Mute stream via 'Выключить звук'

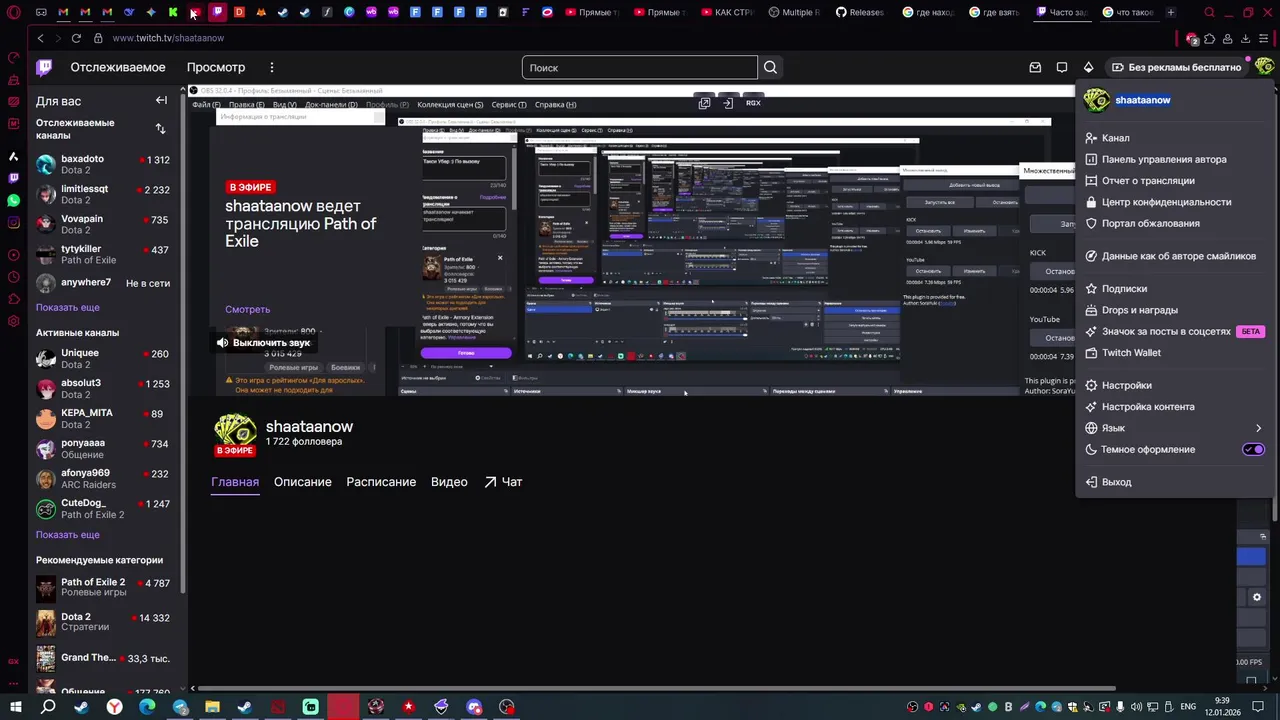(x=263, y=342)
